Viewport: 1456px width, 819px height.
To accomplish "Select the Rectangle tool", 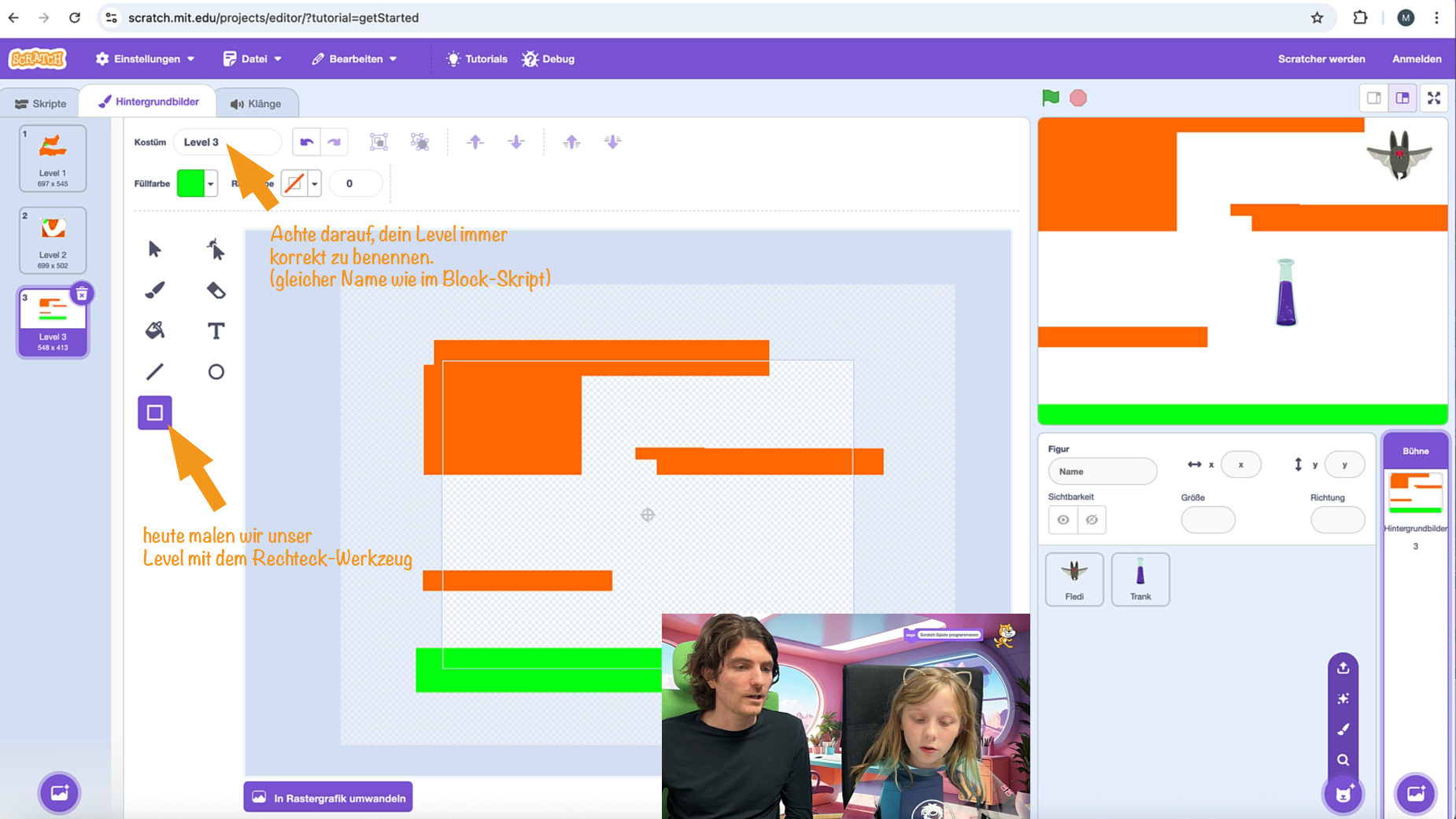I will click(x=155, y=412).
